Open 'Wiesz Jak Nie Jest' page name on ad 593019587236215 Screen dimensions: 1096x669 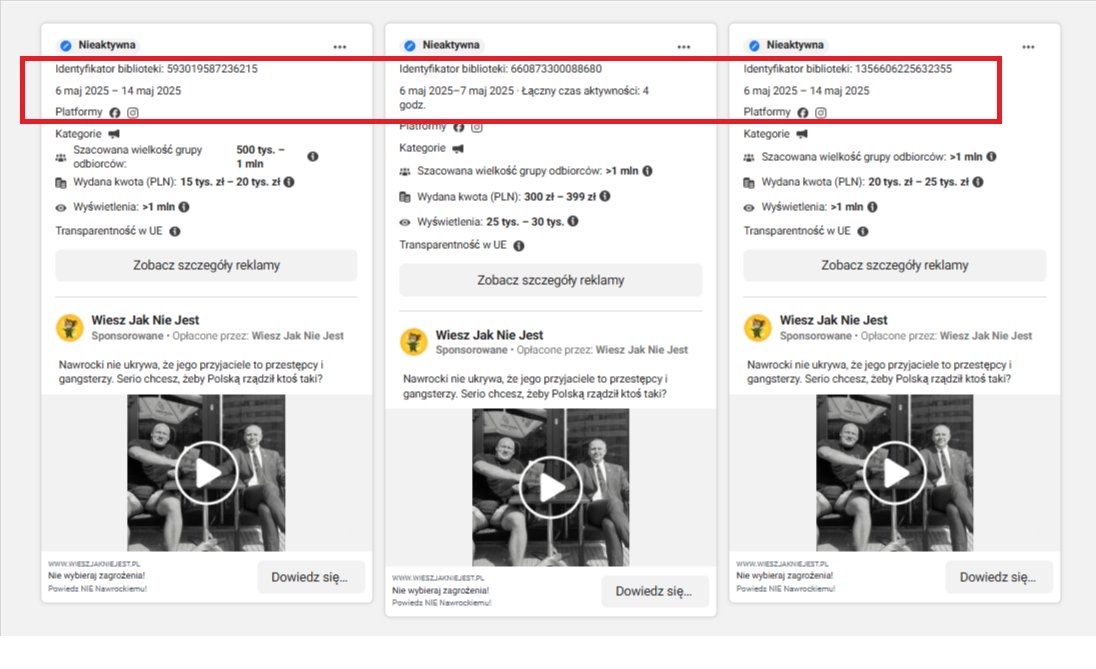pos(145,320)
